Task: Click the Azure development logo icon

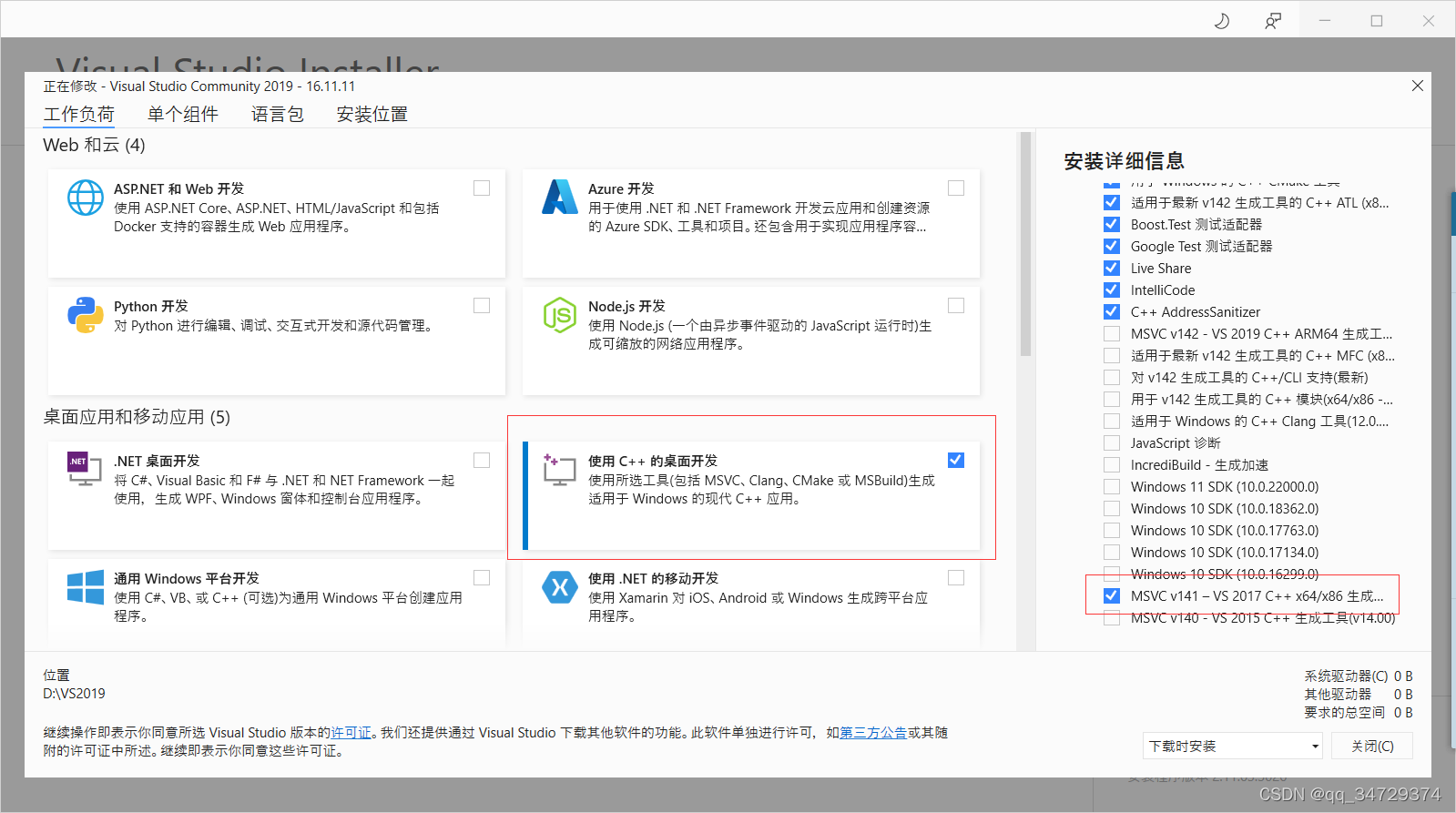Action: pyautogui.click(x=560, y=198)
